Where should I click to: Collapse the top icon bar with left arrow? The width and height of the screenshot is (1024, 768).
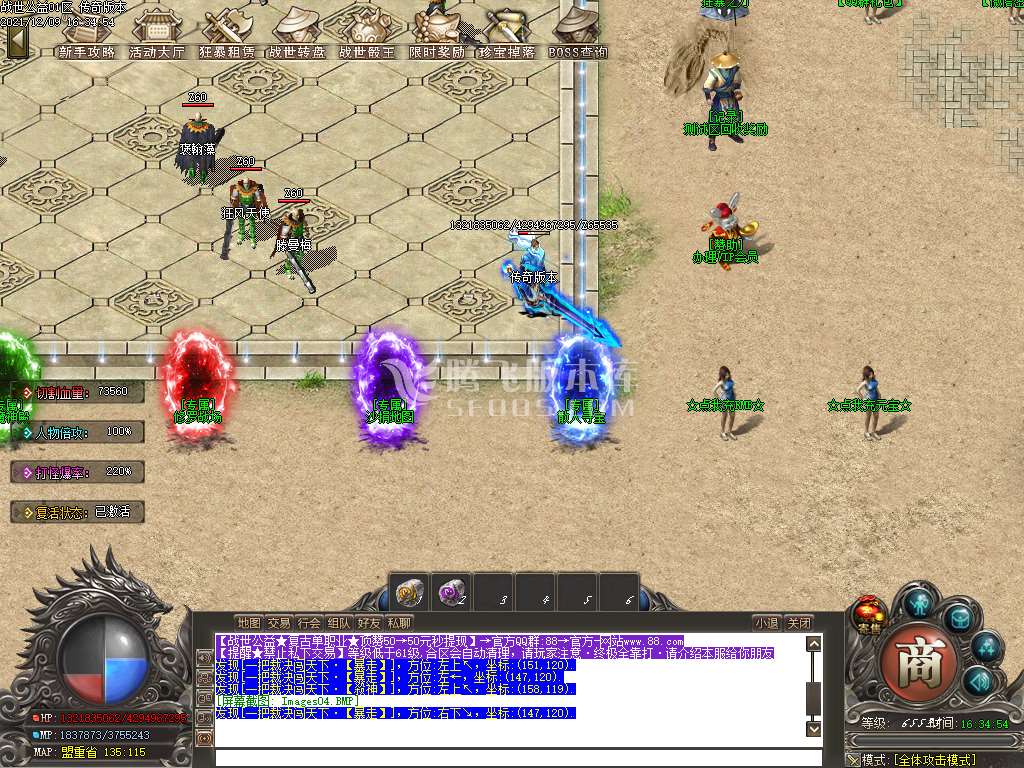click(17, 41)
